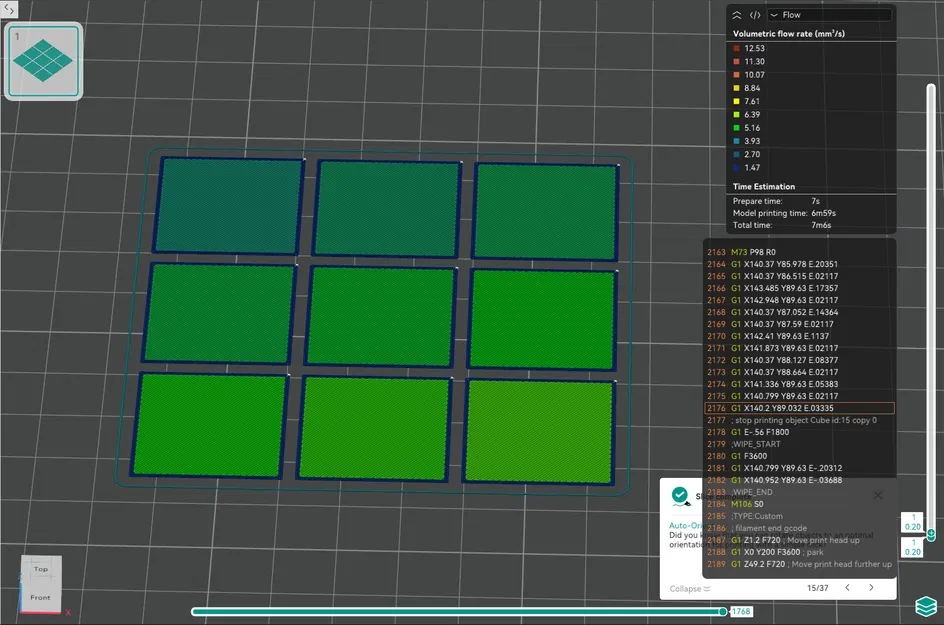Click highlighted G-code line 2176
Image resolution: width=944 pixels, height=625 pixels.
[x=799, y=408]
